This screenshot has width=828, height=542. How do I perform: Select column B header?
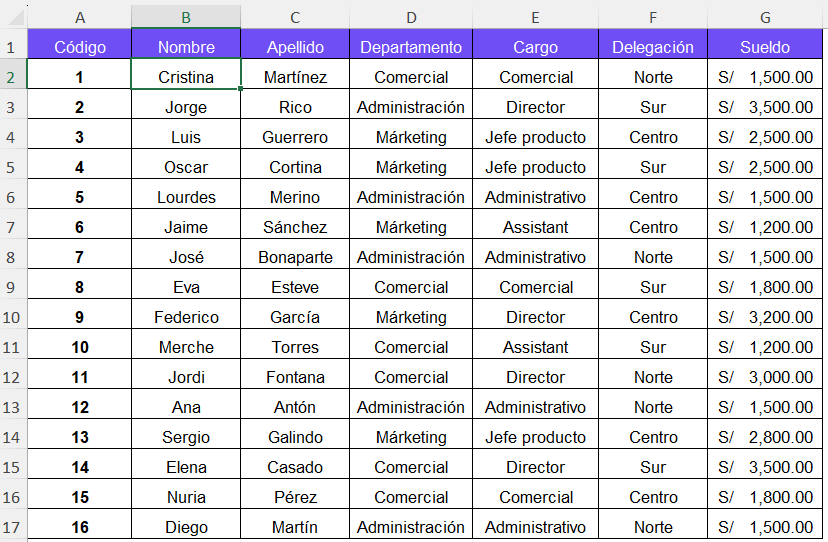click(x=186, y=17)
